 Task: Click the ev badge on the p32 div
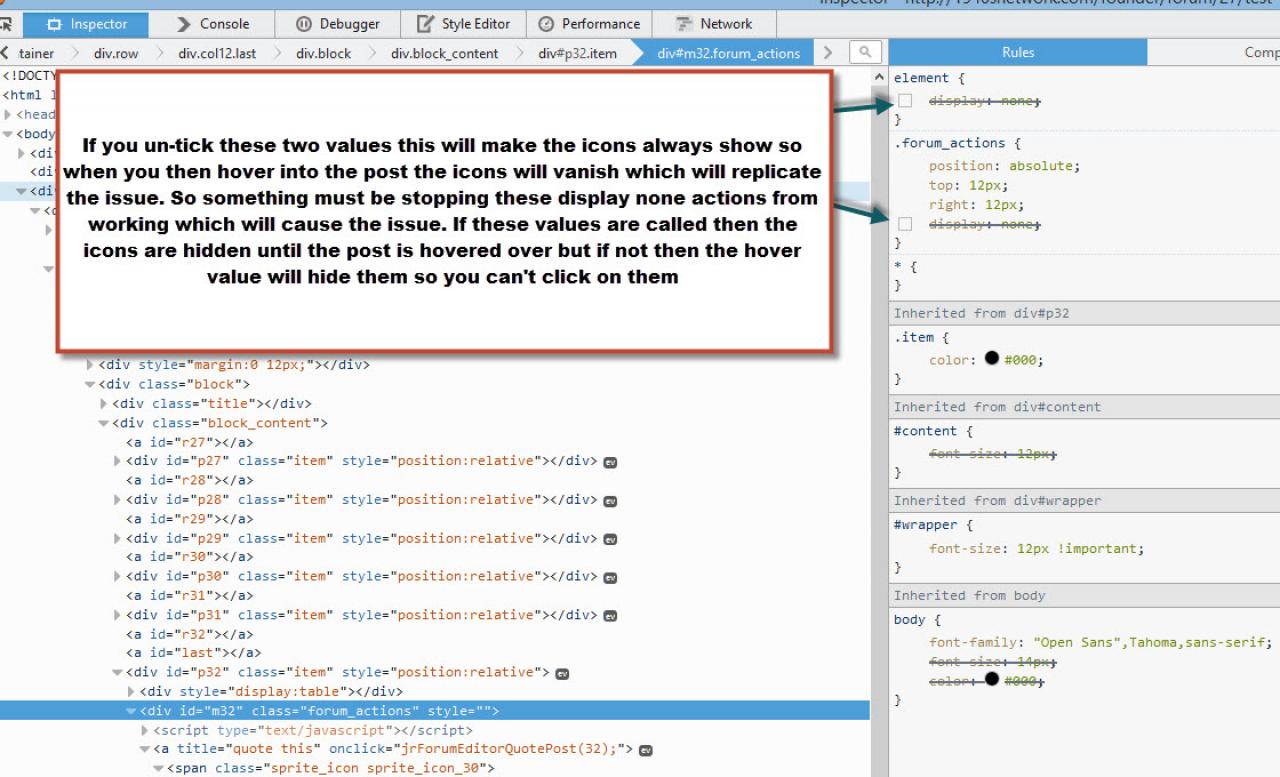click(562, 673)
